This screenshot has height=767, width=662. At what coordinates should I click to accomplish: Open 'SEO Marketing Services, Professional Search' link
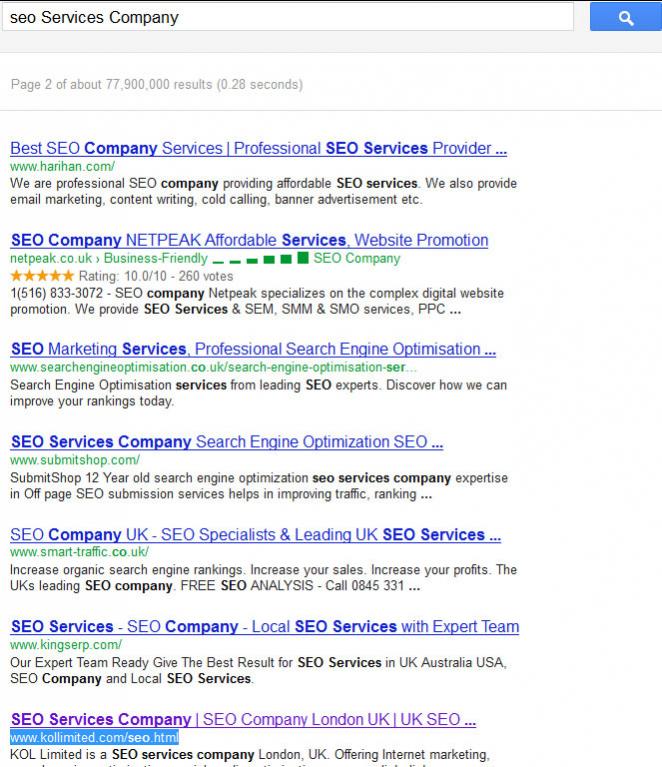253,349
